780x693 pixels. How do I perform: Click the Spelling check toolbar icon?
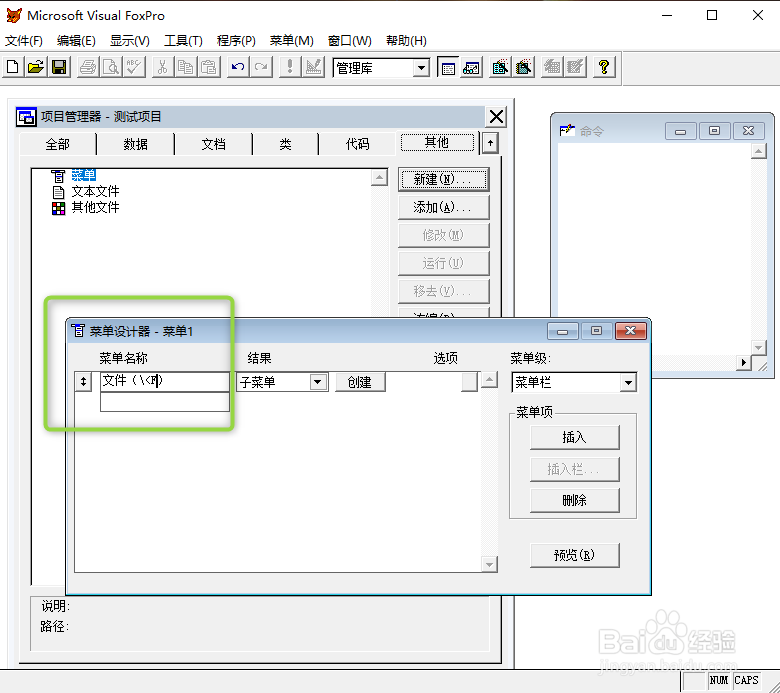pos(134,67)
